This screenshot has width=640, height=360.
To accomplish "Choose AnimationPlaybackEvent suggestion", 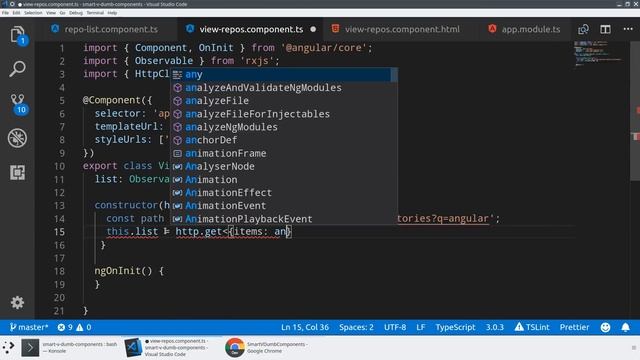I will tap(281, 219).
